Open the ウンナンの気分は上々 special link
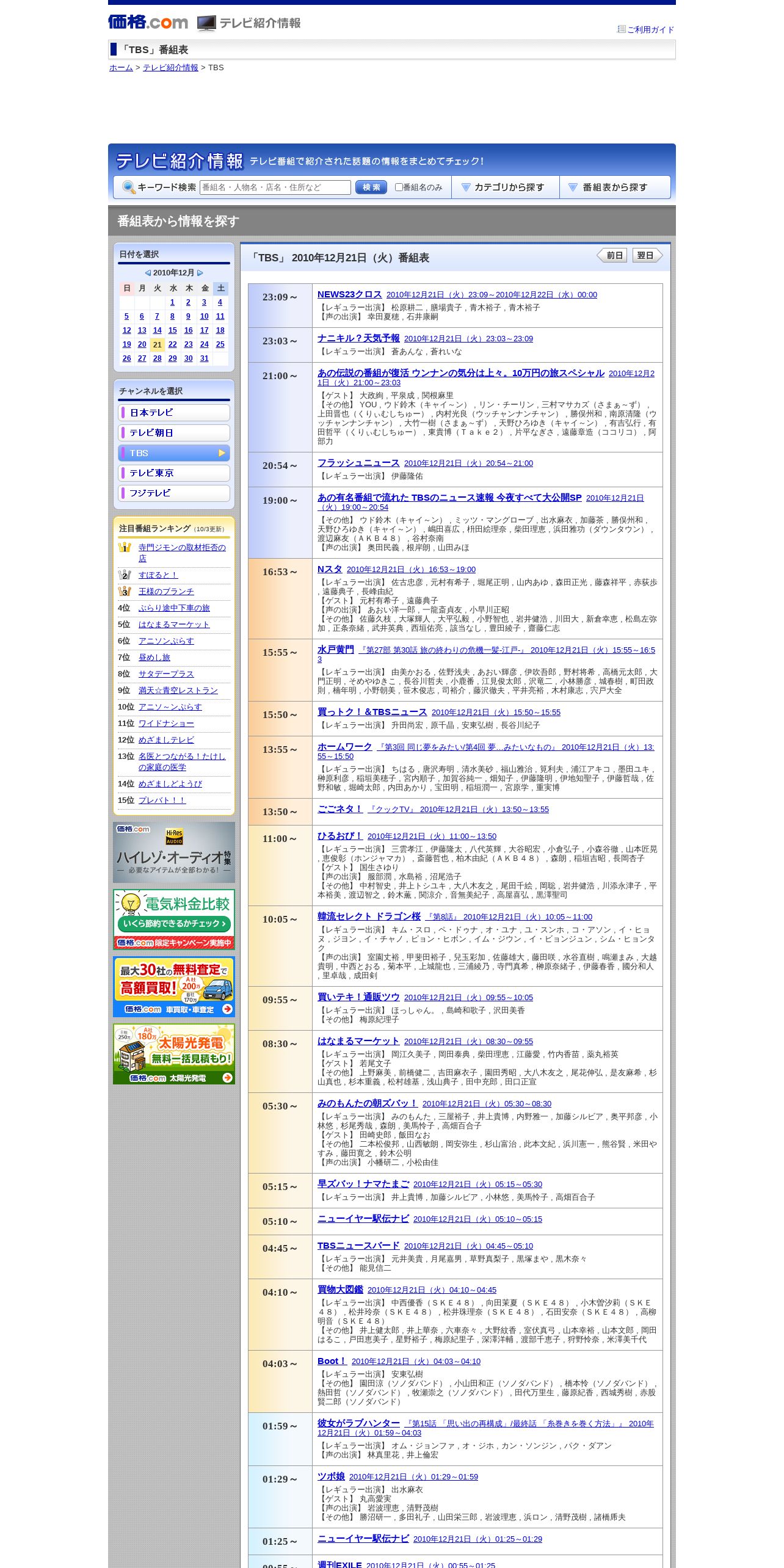 pos(461,373)
